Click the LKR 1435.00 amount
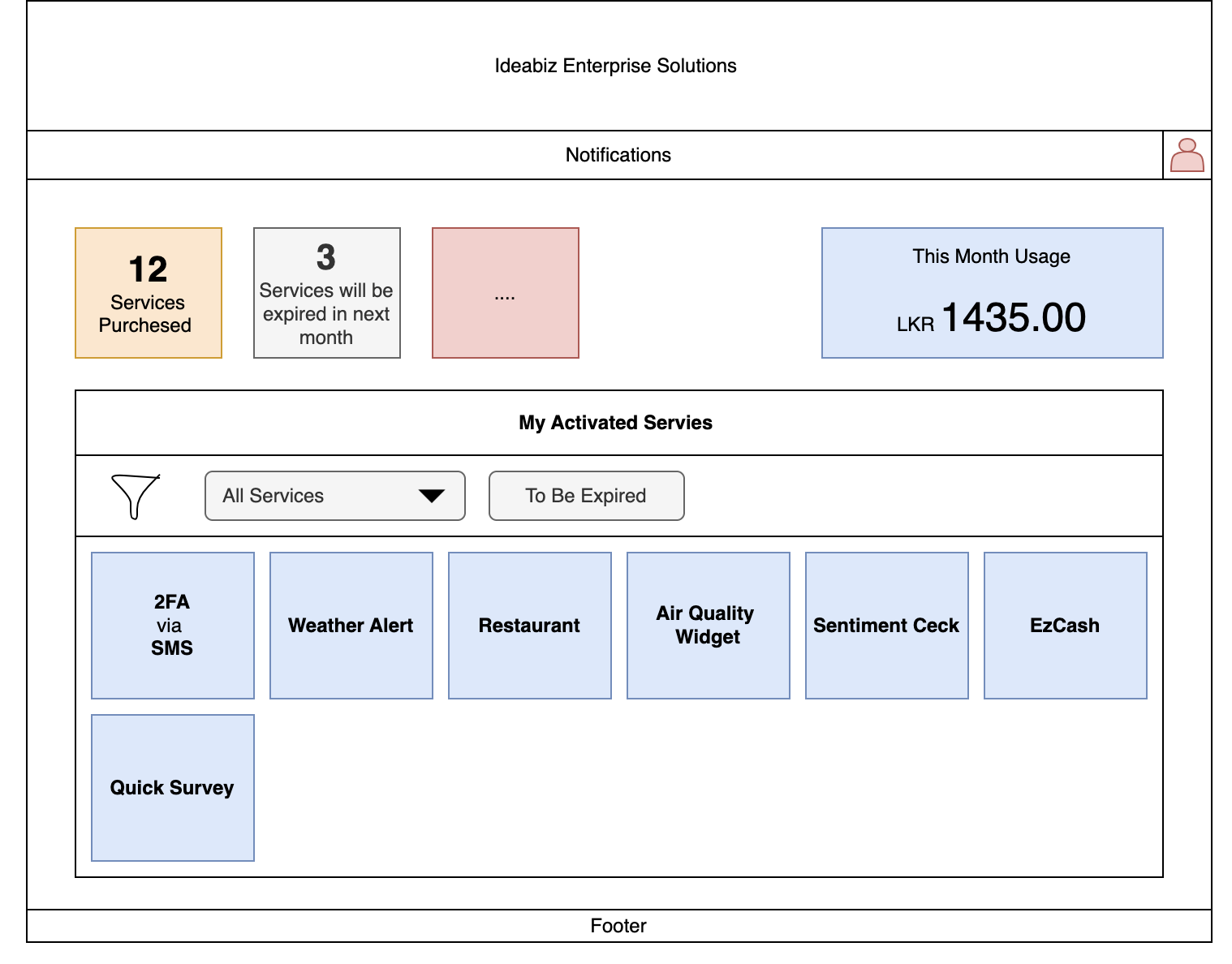This screenshot has width=1232, height=964. [x=991, y=317]
